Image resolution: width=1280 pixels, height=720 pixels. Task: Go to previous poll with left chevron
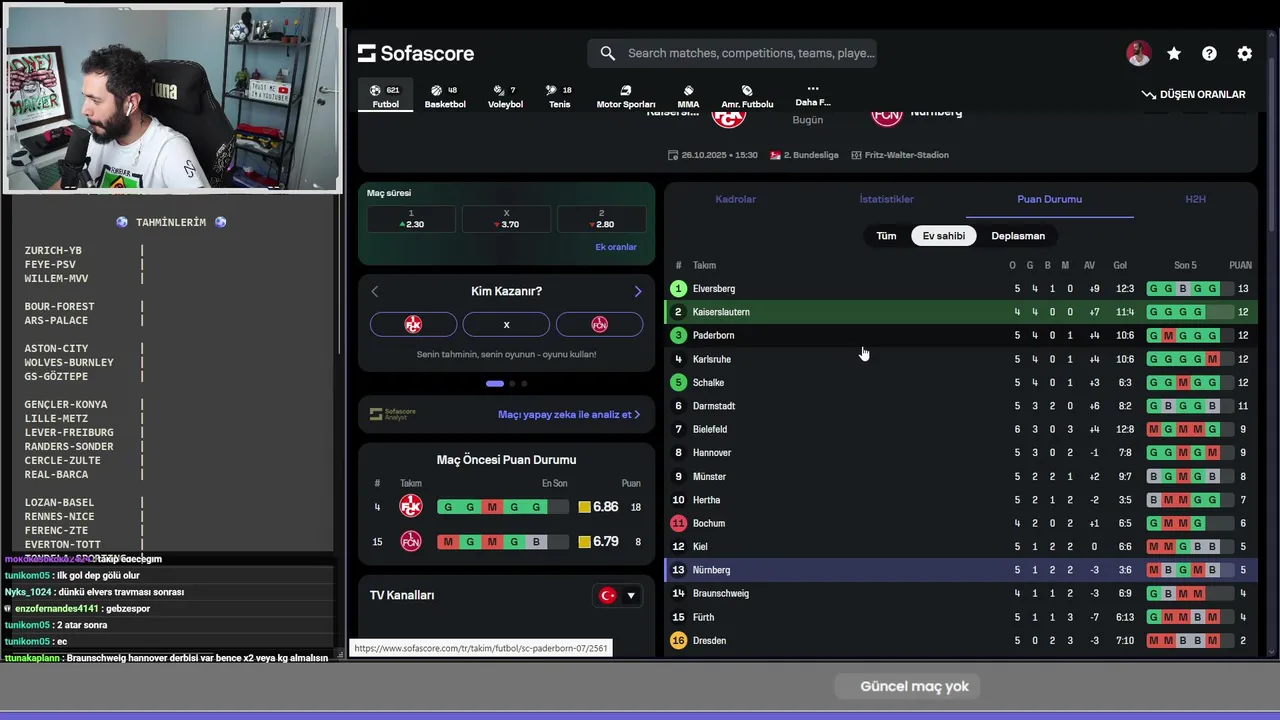click(x=375, y=291)
